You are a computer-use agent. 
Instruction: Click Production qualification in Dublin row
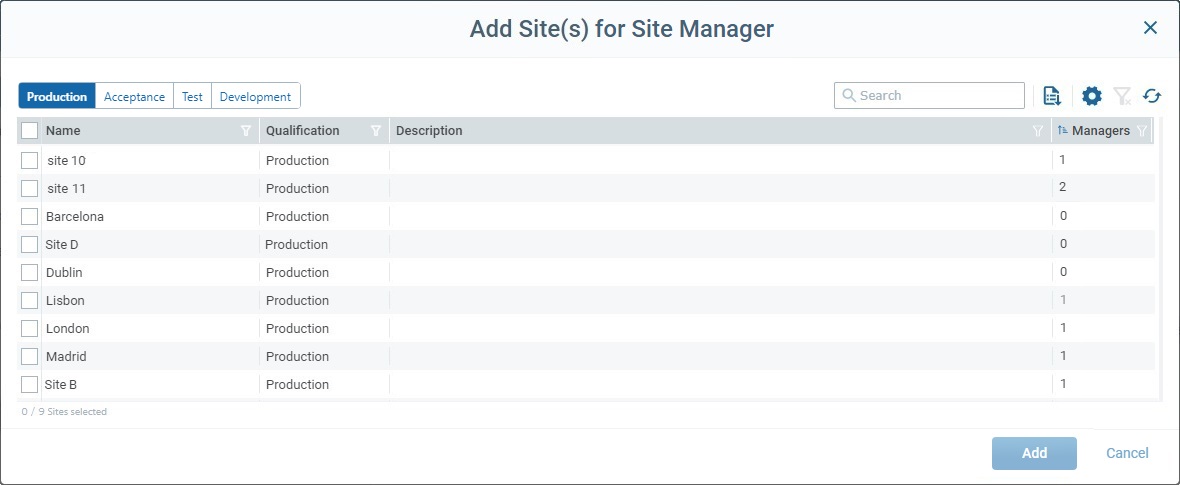297,272
